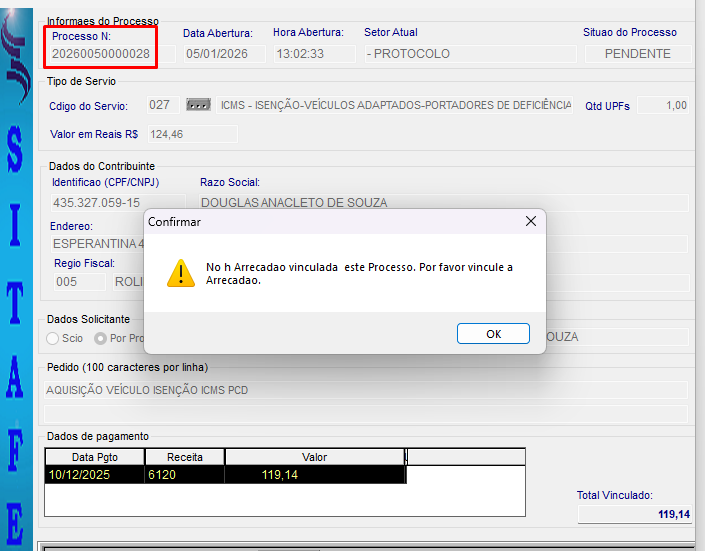The width and height of the screenshot is (705, 551).
Task: Click the Receita column header
Action: (x=185, y=457)
